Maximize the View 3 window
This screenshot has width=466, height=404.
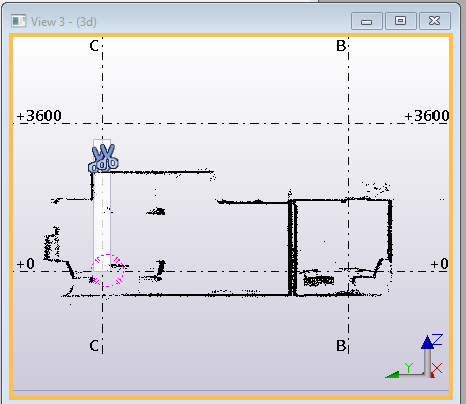(x=401, y=22)
